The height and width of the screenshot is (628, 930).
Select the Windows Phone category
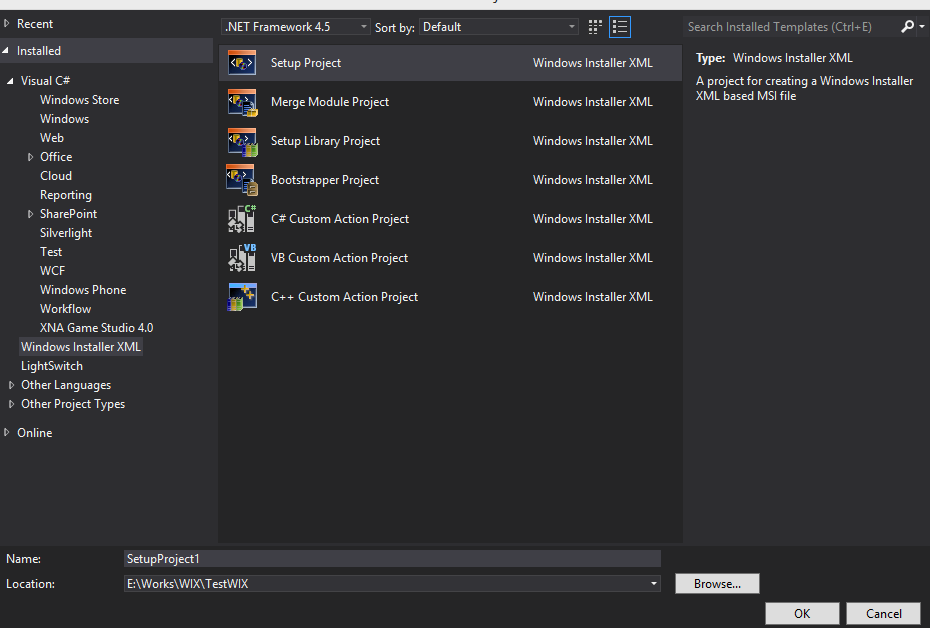click(83, 289)
